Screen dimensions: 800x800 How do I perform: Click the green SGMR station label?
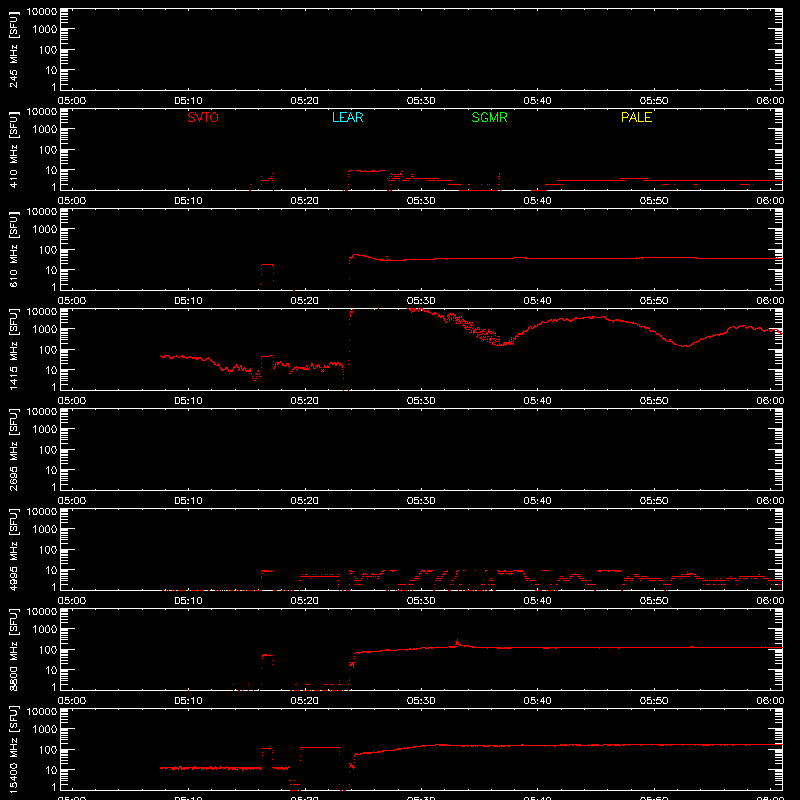pyautogui.click(x=489, y=117)
